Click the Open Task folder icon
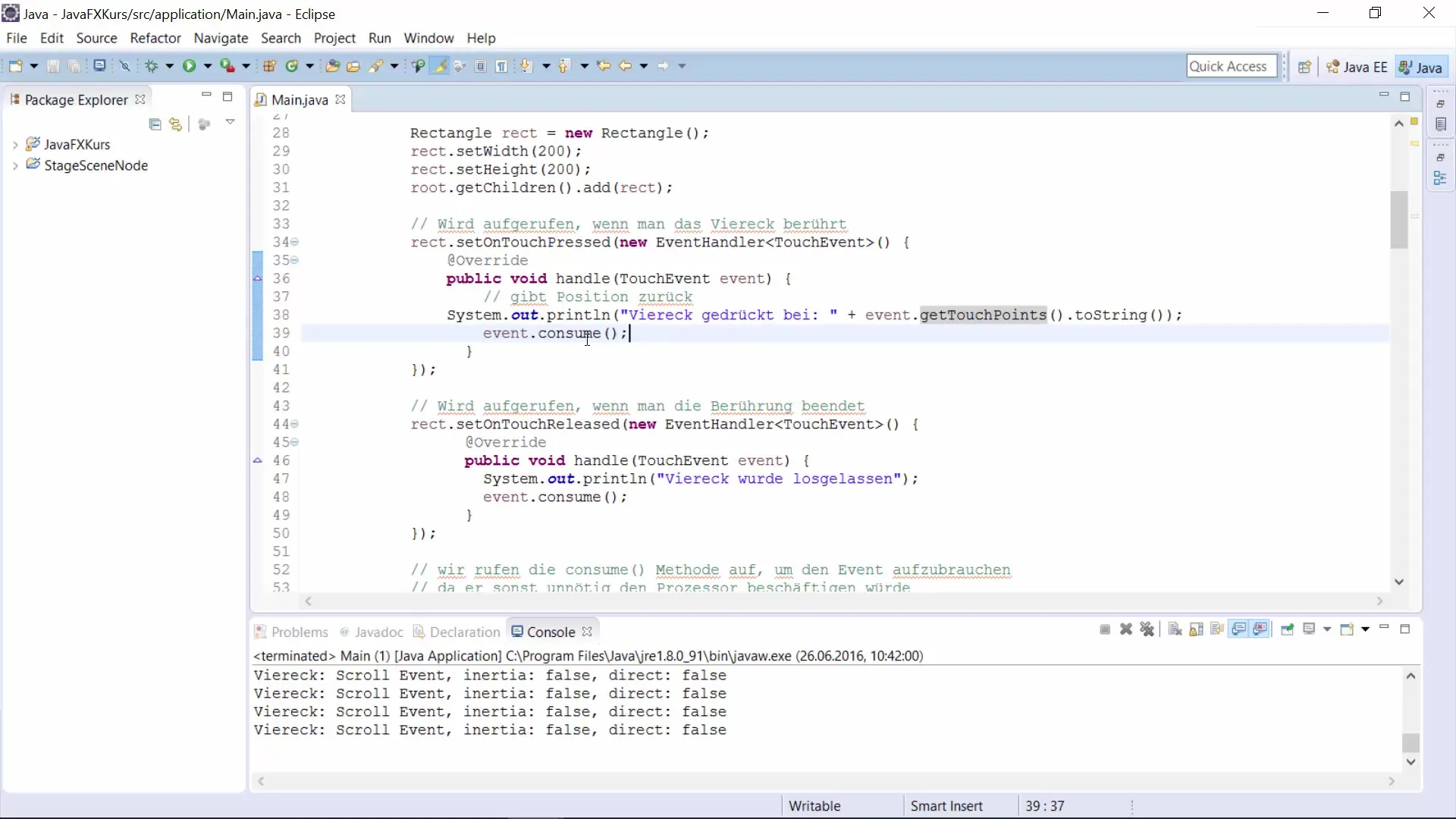 tap(353, 66)
